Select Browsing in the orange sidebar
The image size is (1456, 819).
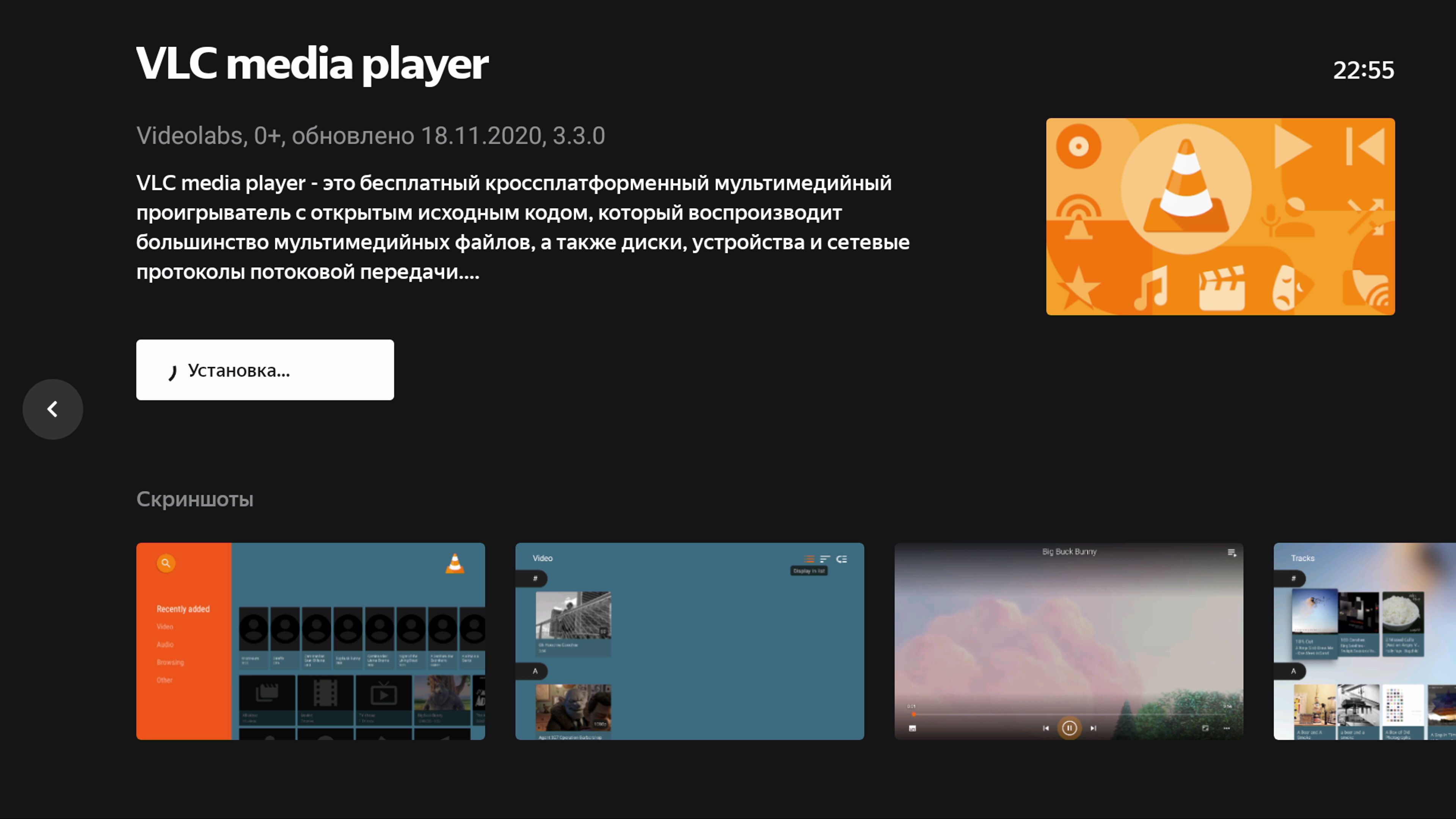(x=170, y=662)
